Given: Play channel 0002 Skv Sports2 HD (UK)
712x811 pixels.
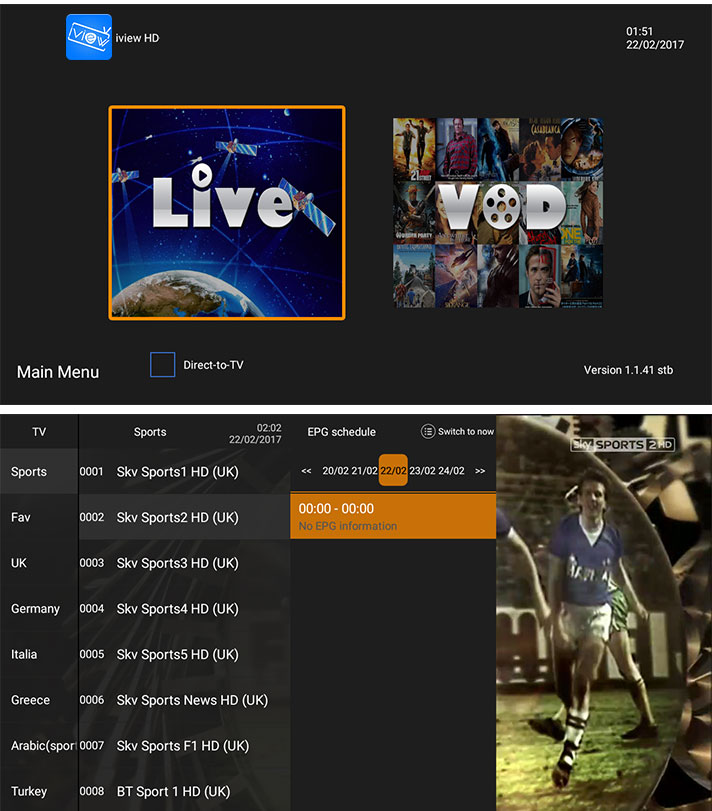Looking at the screenshot, I should pos(184,517).
